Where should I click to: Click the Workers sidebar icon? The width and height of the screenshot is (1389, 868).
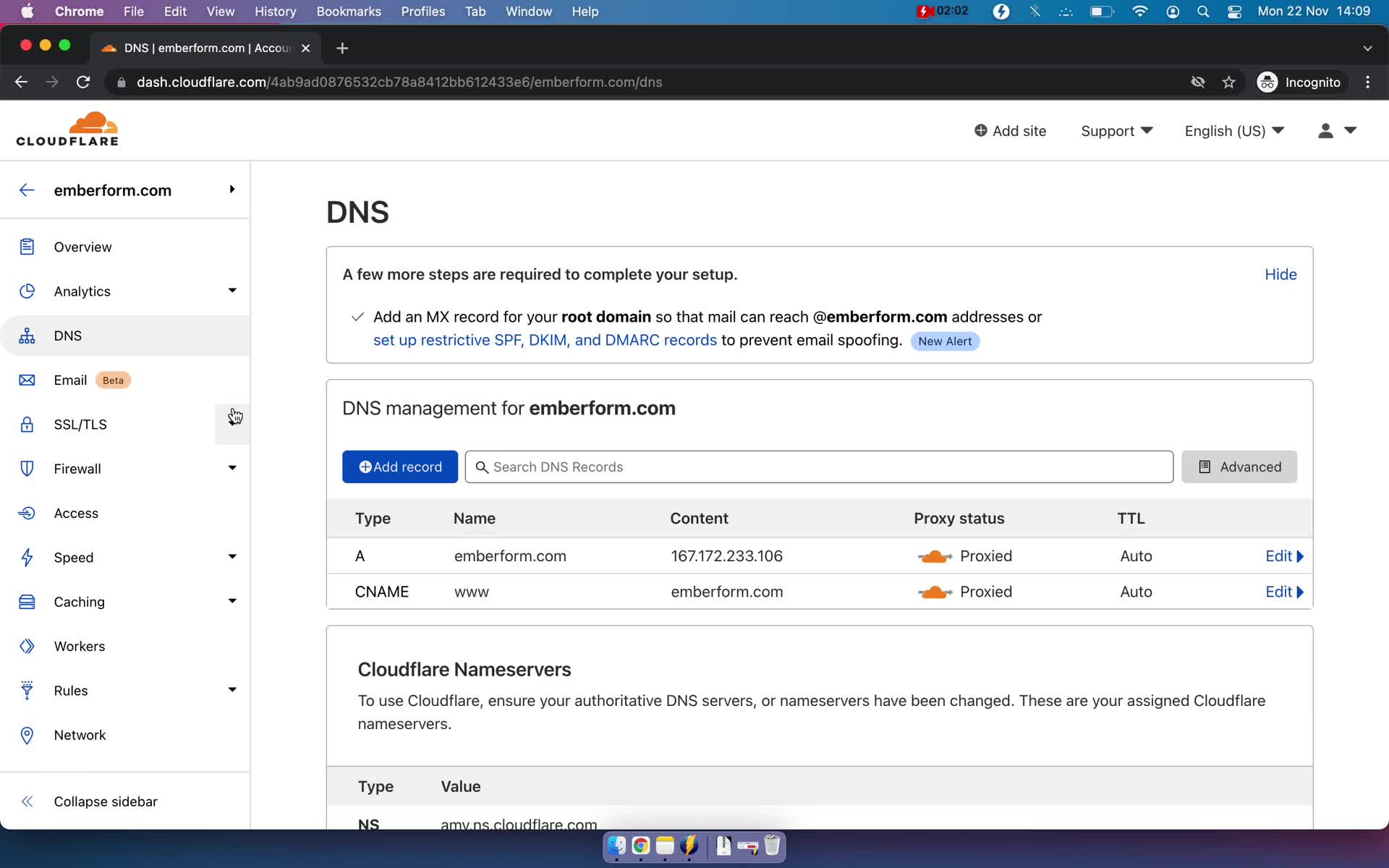pyautogui.click(x=26, y=646)
